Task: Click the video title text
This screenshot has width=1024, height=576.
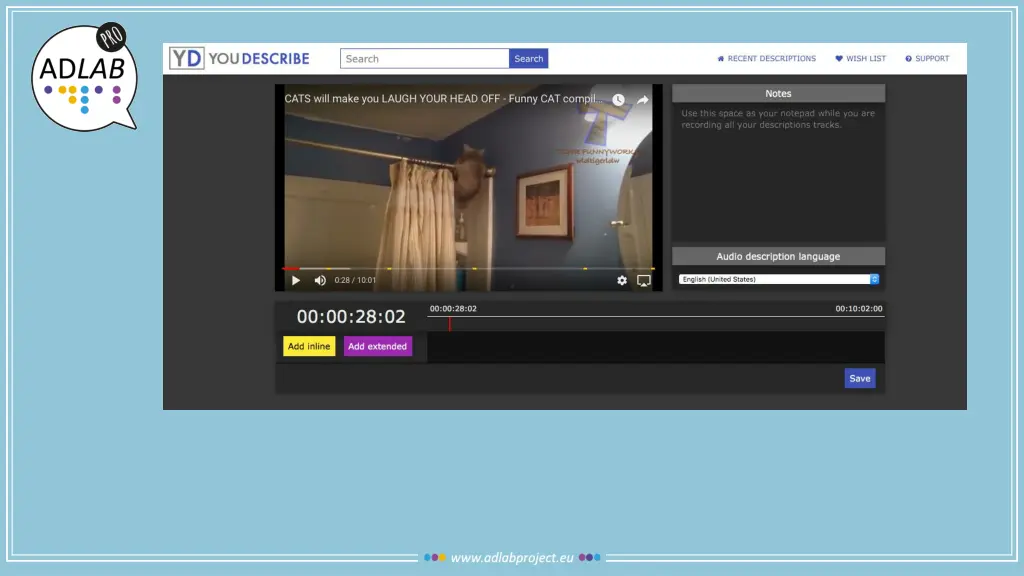Action: 443,99
